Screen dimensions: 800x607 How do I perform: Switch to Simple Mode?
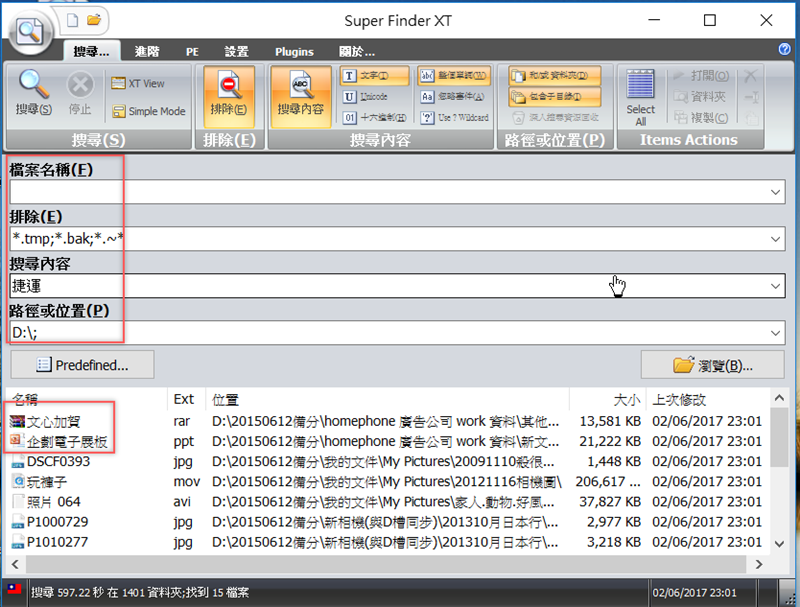148,111
